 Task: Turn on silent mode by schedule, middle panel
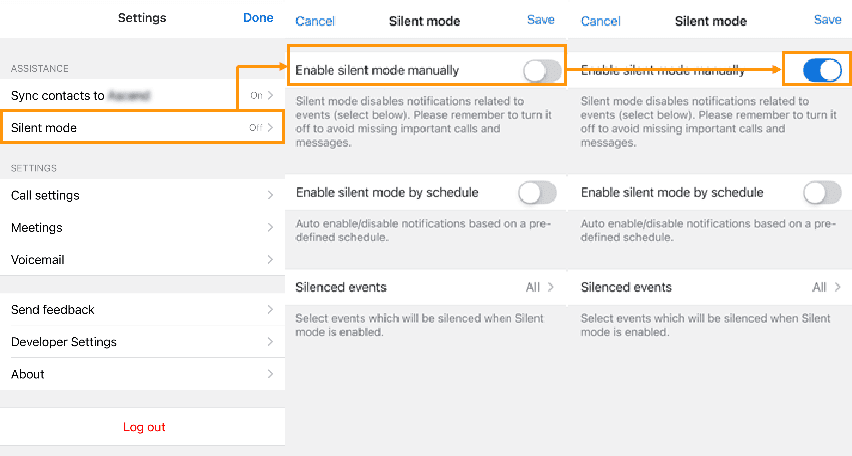point(537,192)
